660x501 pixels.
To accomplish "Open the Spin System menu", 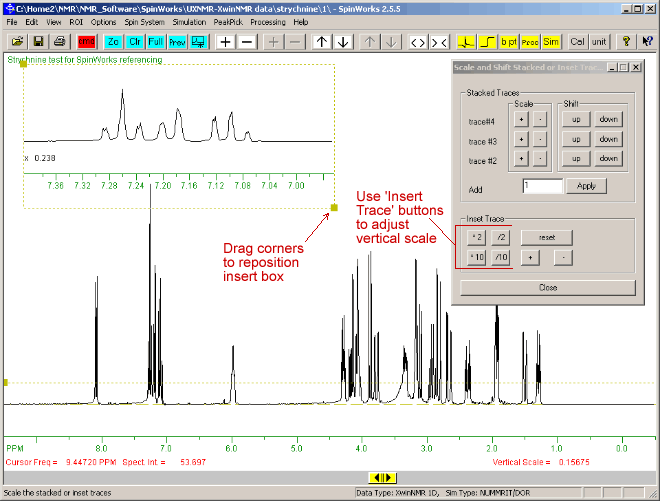I will (144, 22).
